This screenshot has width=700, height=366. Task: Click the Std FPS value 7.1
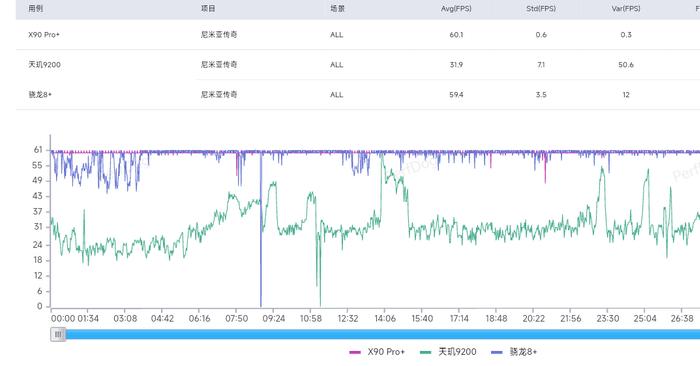pyautogui.click(x=541, y=65)
